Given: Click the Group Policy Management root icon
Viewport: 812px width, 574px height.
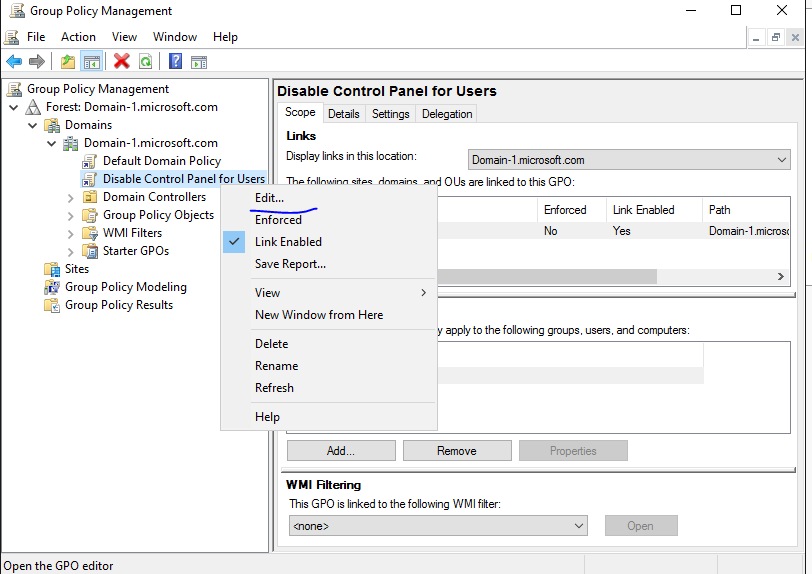Looking at the screenshot, I should tap(14, 89).
